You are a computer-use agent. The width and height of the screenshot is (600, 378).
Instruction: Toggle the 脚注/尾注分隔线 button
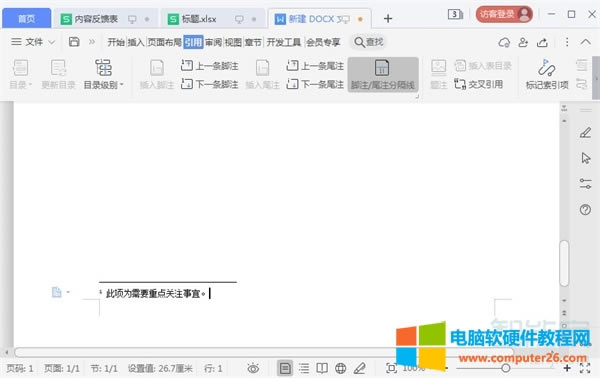pos(383,75)
